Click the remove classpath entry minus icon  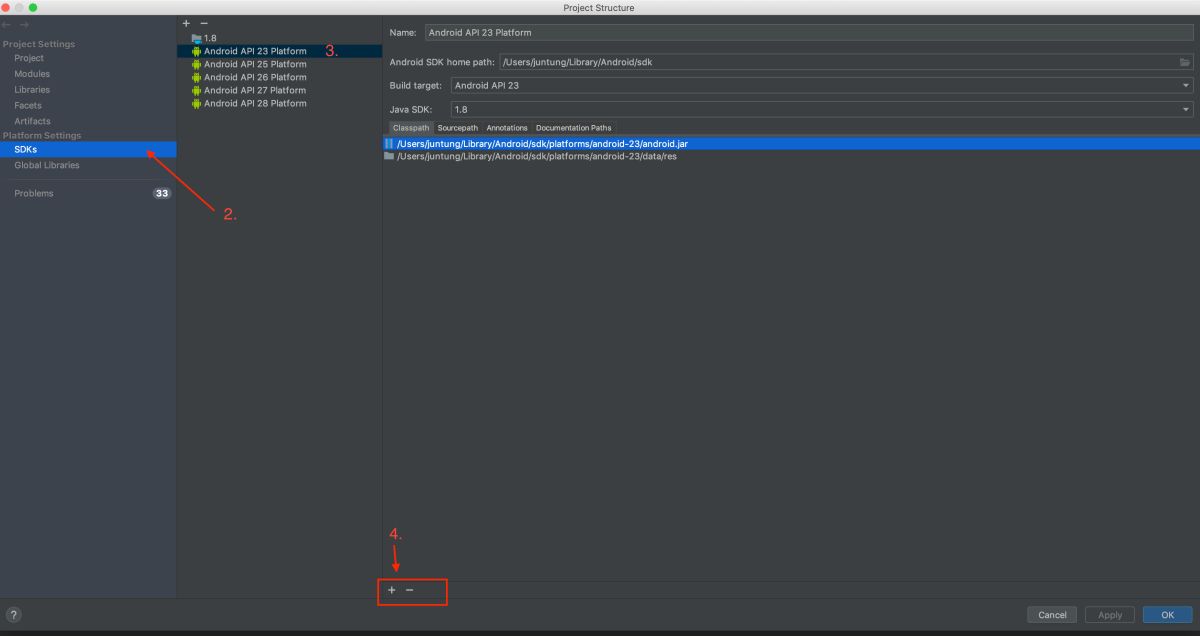click(x=409, y=591)
